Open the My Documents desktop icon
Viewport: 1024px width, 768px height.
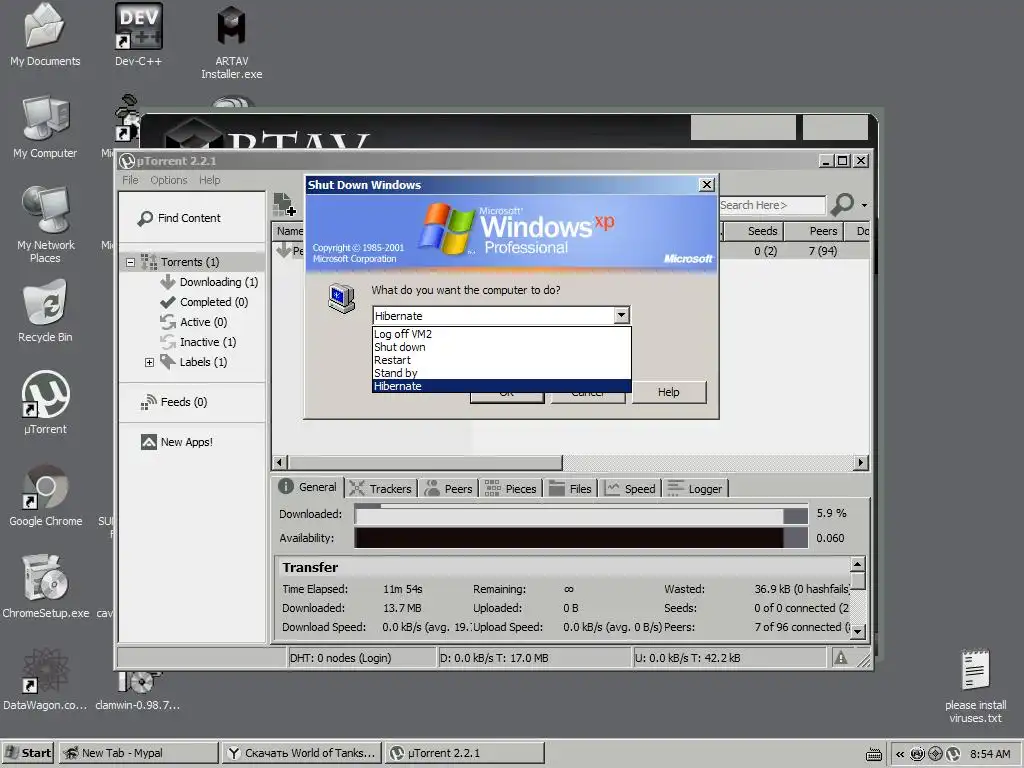click(44, 36)
